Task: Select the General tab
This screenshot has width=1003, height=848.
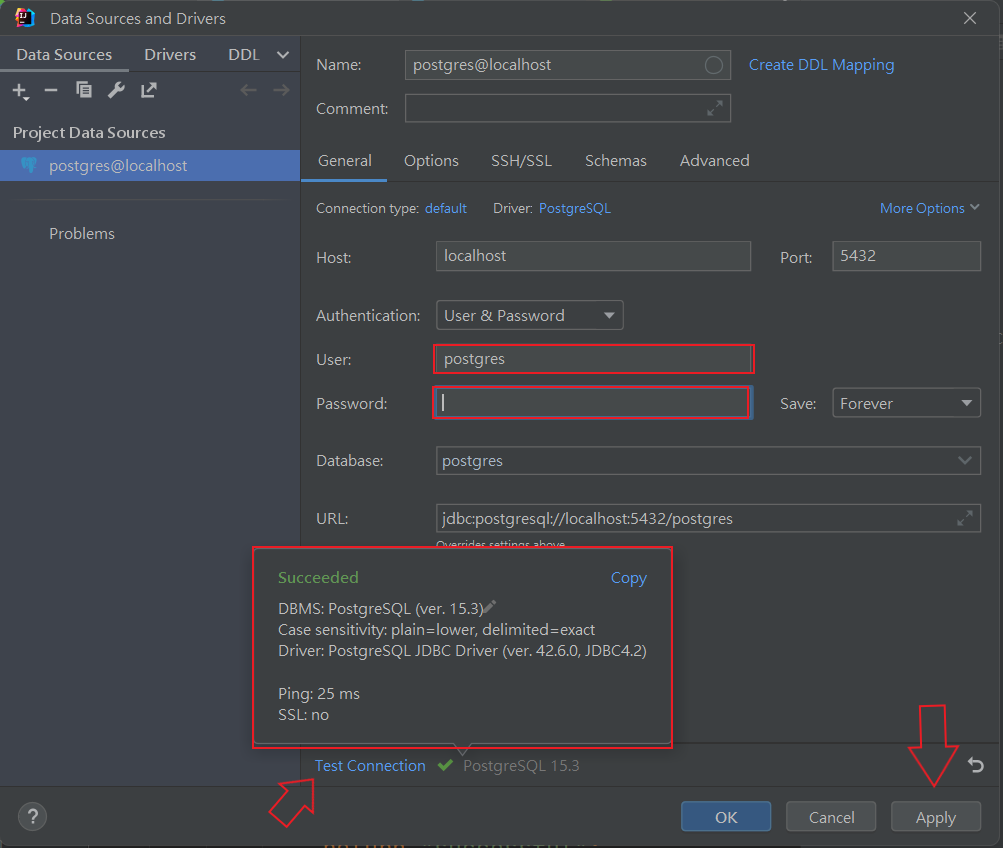Action: [345, 161]
